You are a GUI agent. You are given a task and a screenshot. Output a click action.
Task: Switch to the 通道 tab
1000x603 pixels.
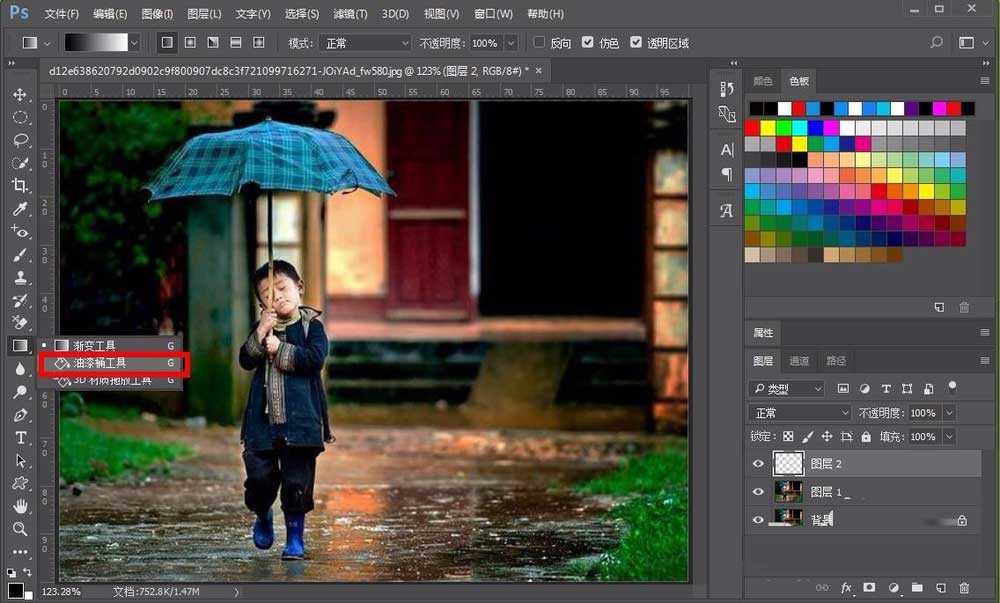(799, 361)
